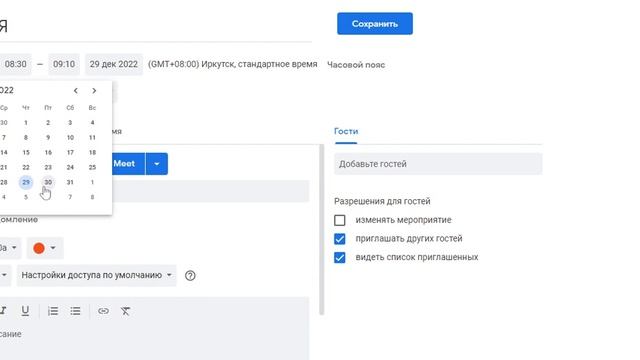Select December 15 in the calendar
The width and height of the screenshot is (640, 360).
click(26, 152)
